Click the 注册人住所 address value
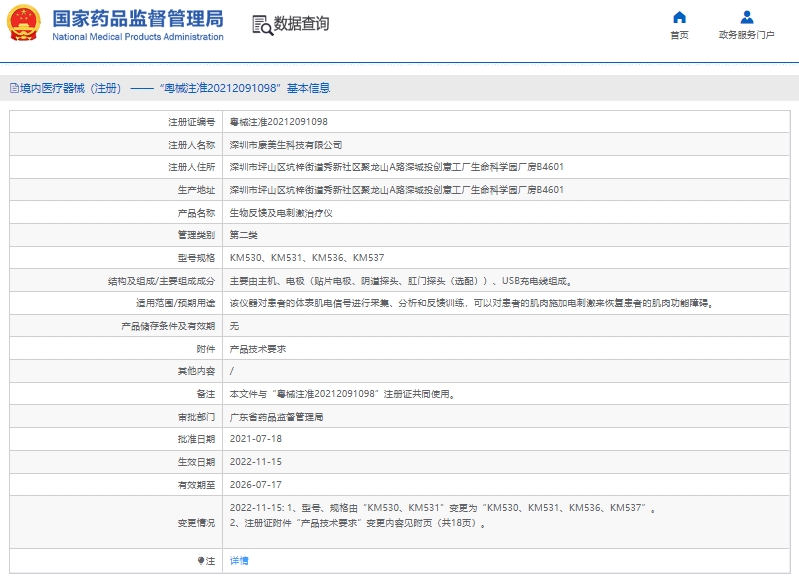Viewport: 799px width, 582px height. [x=396, y=167]
